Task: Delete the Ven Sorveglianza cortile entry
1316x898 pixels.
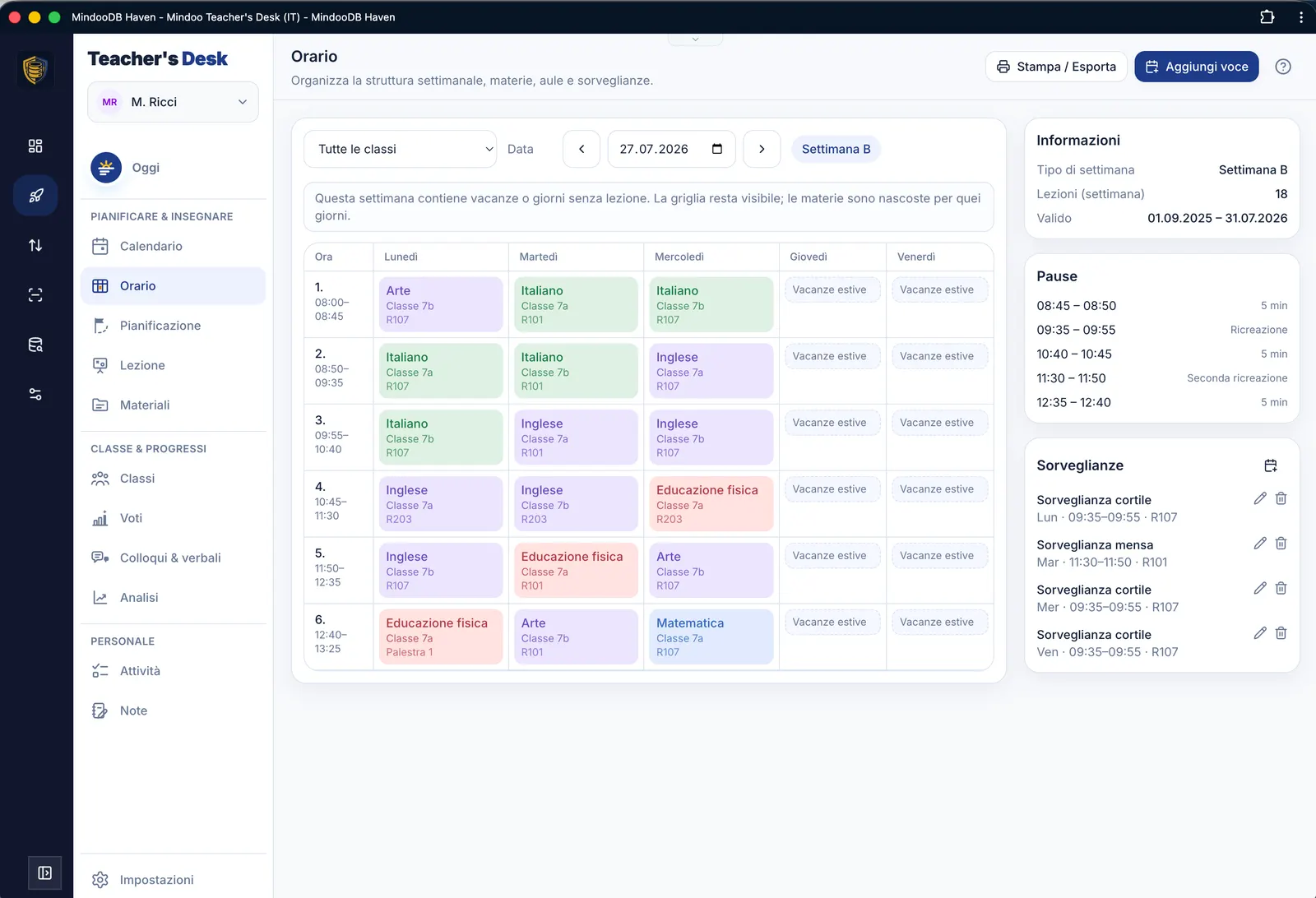Action: [1281, 633]
